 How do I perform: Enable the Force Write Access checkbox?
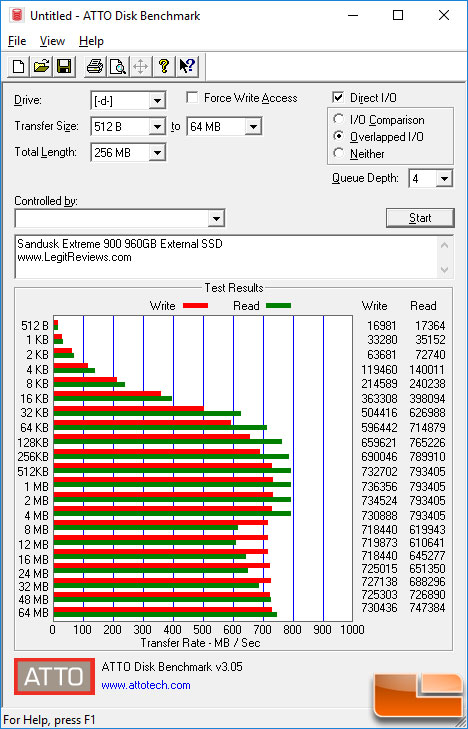click(x=191, y=98)
